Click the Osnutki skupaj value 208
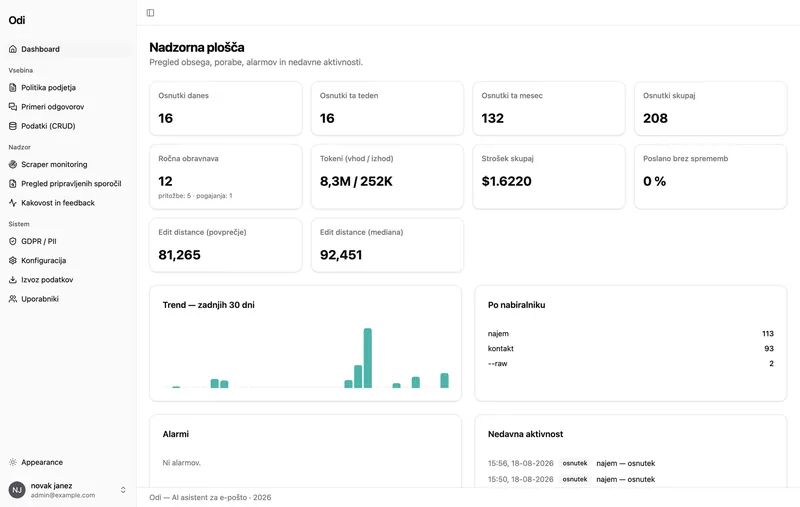 click(655, 118)
